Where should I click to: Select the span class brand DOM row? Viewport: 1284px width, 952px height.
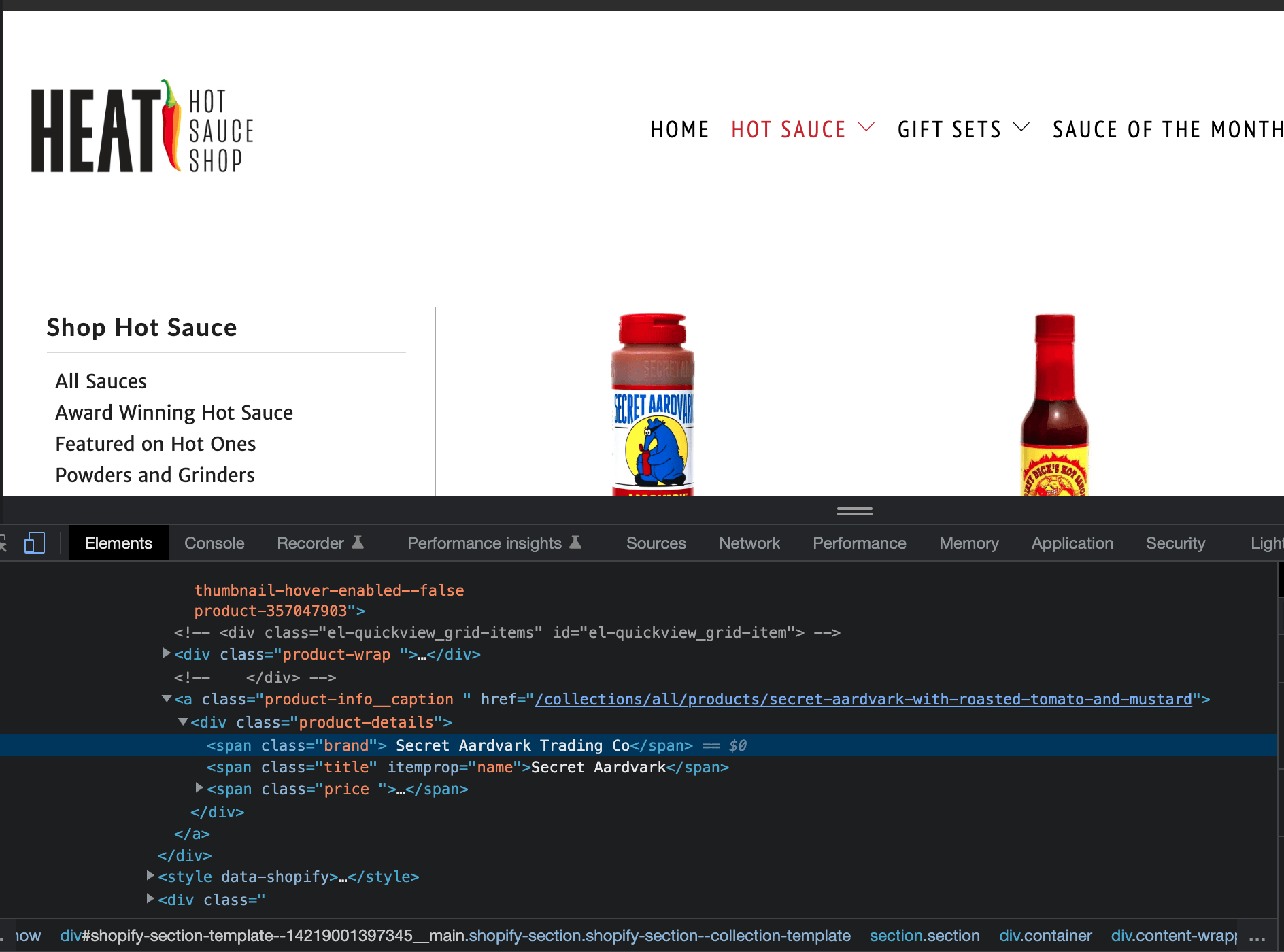pos(638,745)
